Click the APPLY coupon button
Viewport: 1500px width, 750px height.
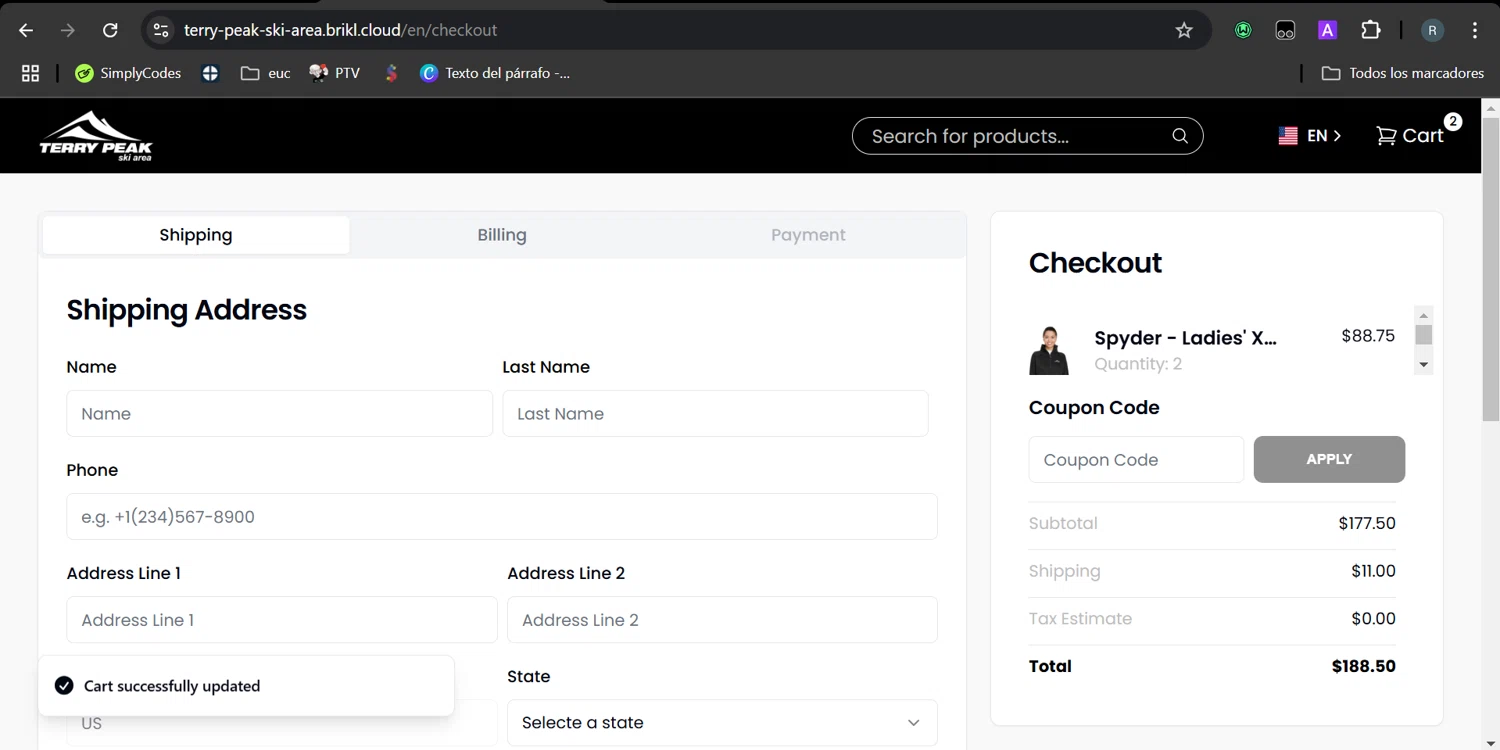[1329, 459]
